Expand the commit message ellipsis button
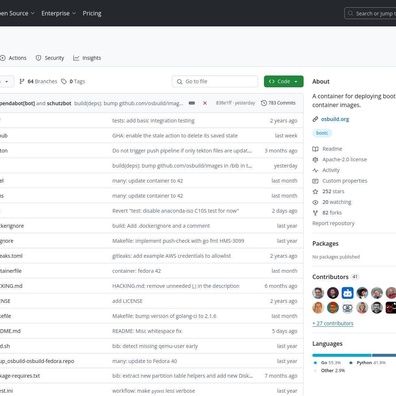Screen dimensions: 396x396 point(192,103)
